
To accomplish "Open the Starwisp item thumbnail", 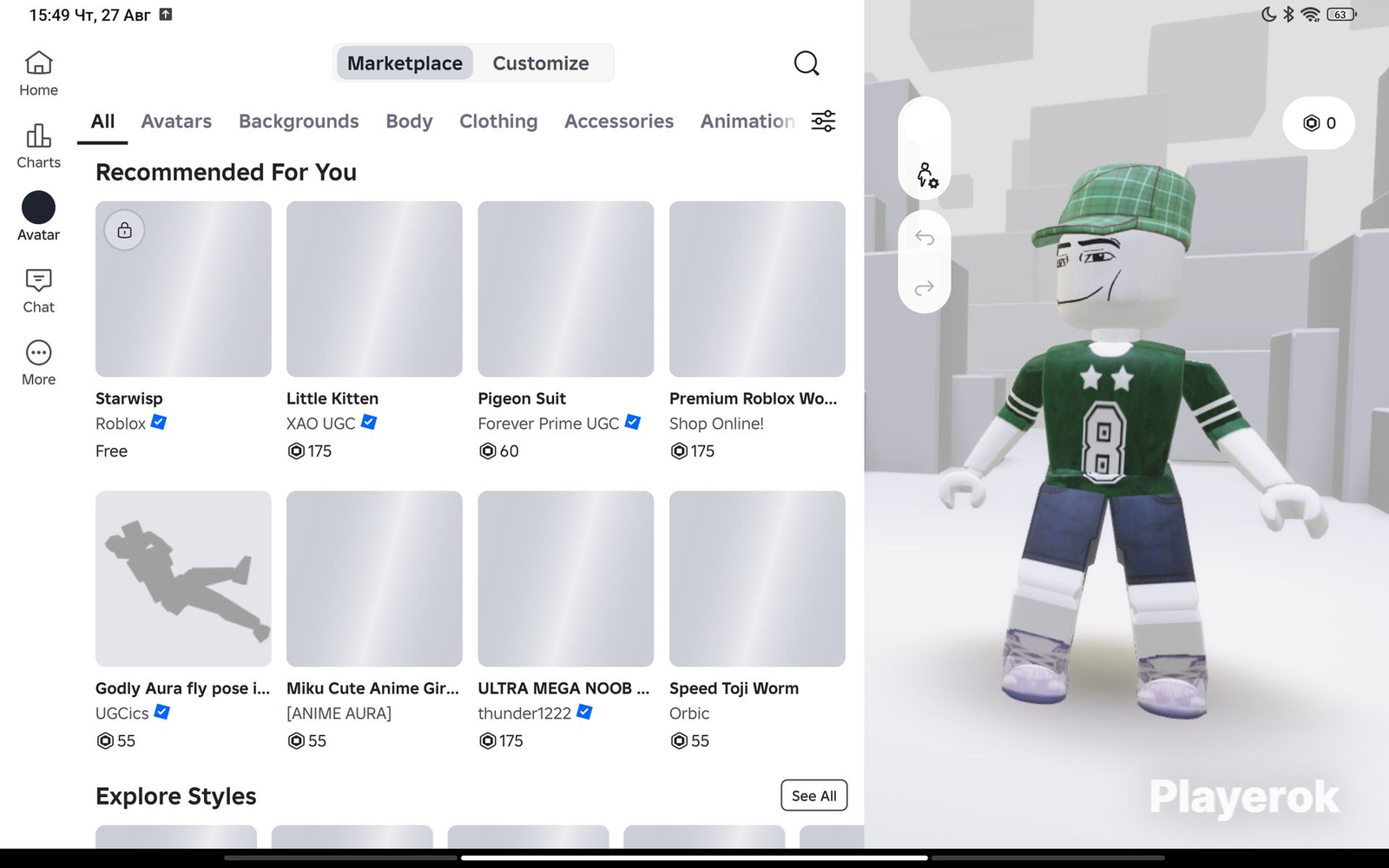I will (183, 289).
